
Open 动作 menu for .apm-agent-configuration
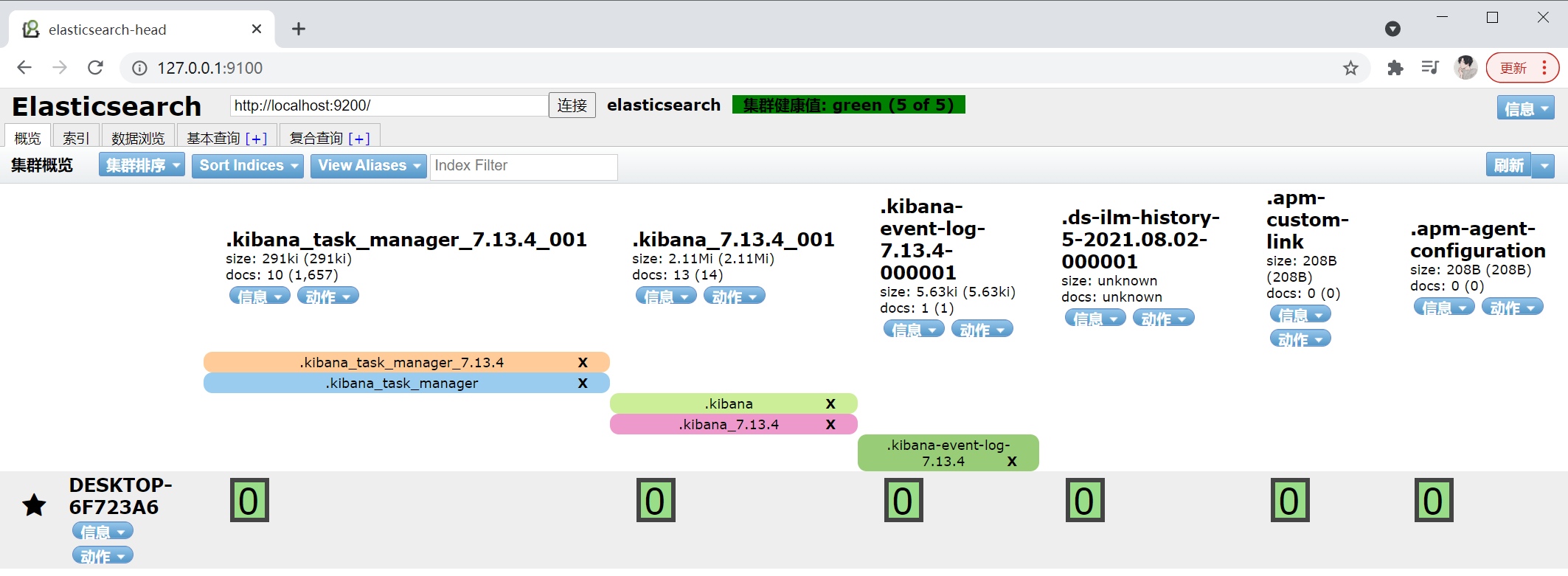1513,307
